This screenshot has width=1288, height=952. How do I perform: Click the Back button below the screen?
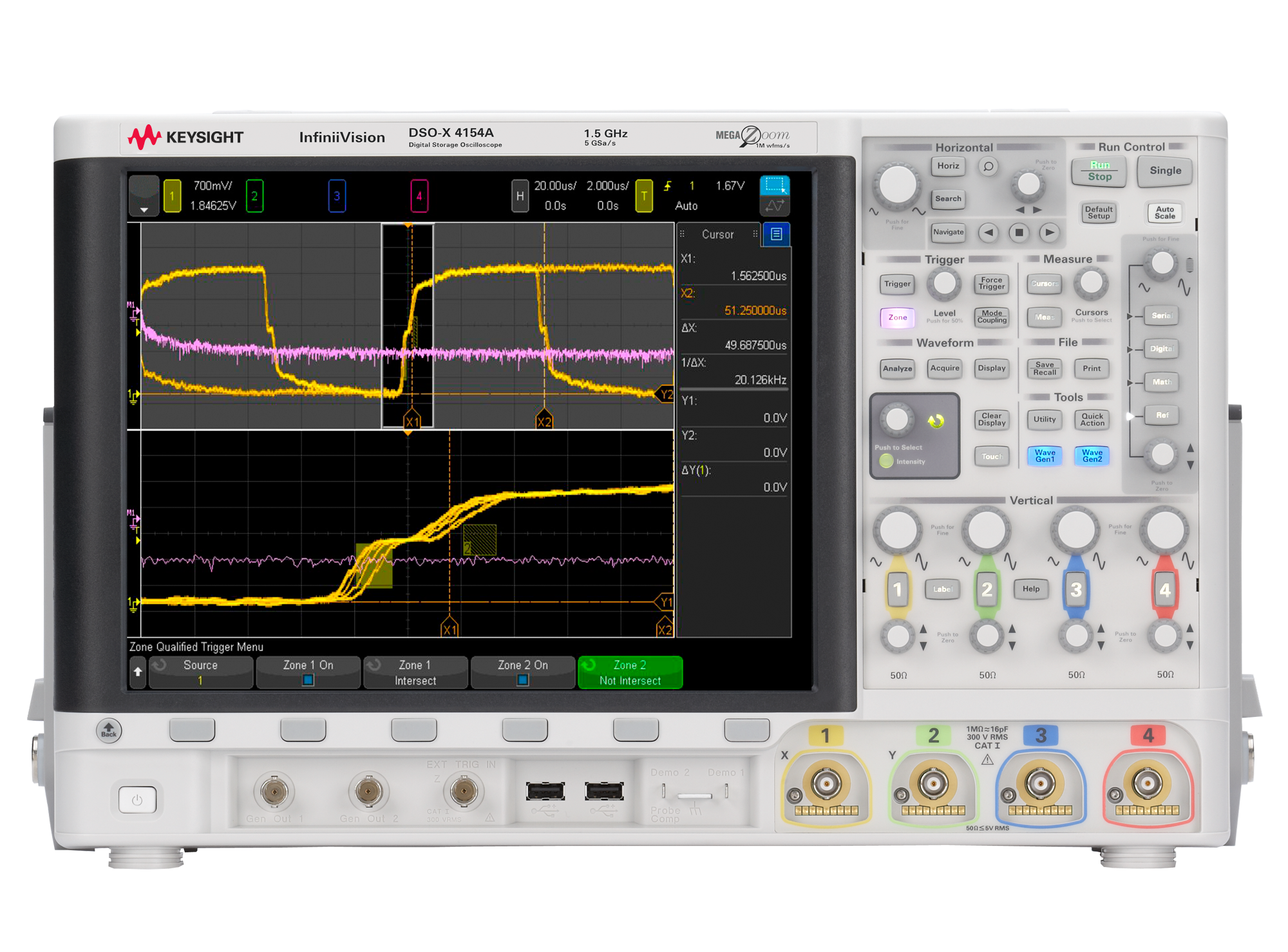point(109,730)
